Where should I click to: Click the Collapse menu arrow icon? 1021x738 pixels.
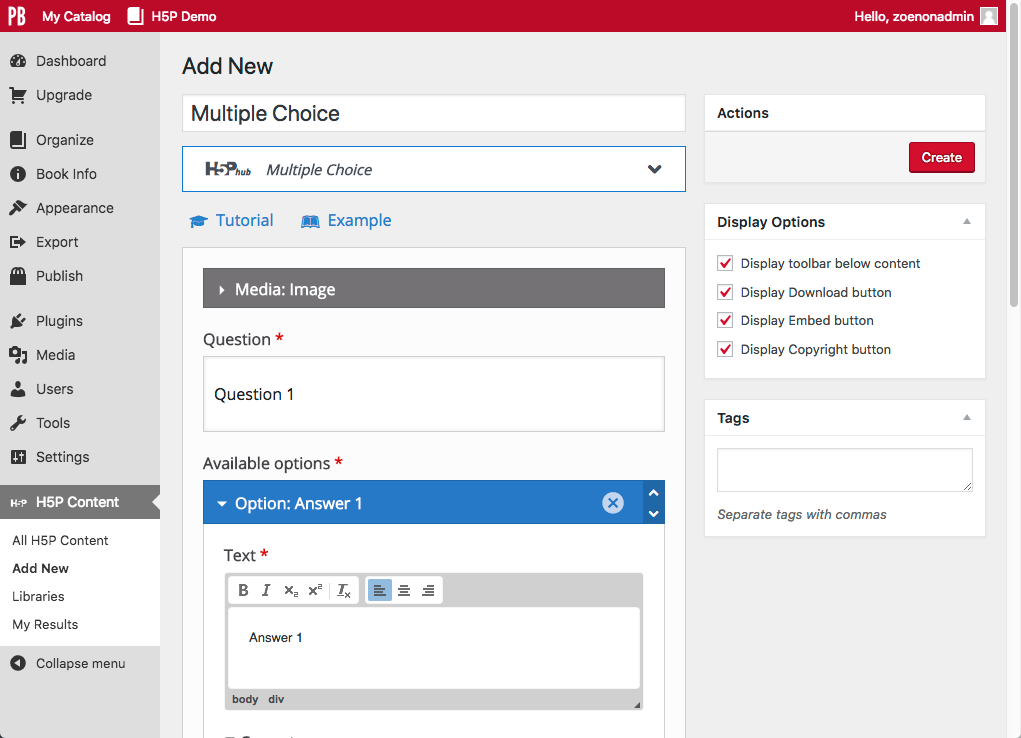point(18,663)
